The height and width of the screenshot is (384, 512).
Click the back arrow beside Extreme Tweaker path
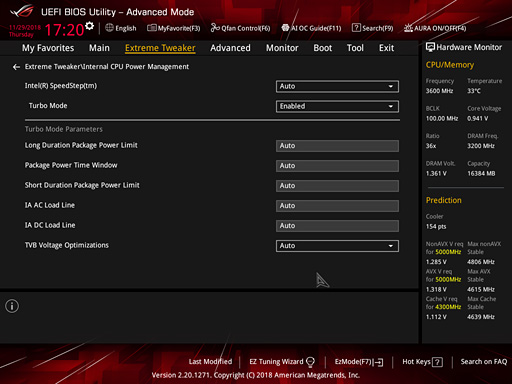point(16,67)
